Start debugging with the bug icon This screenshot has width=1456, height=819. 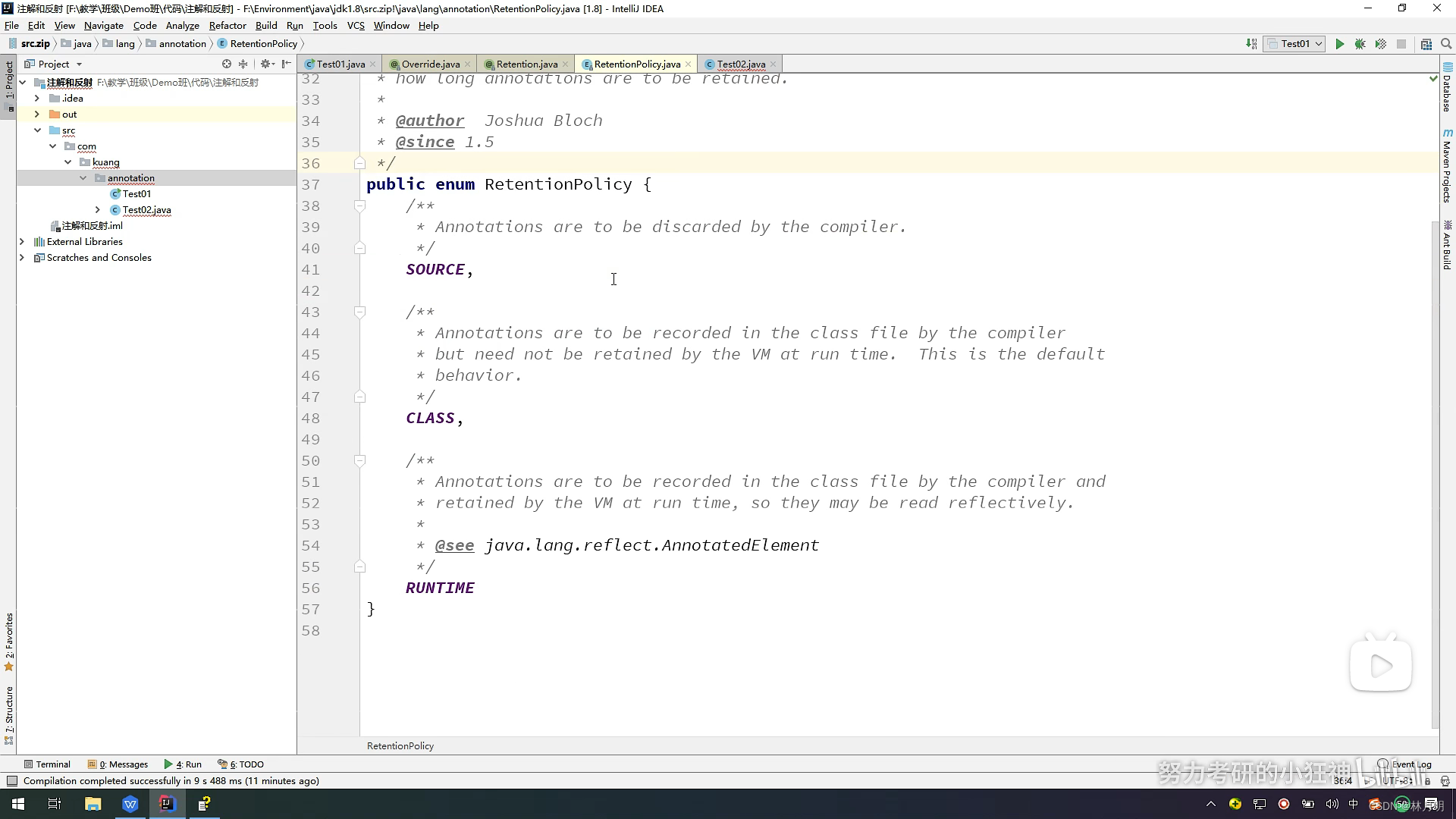[1360, 44]
